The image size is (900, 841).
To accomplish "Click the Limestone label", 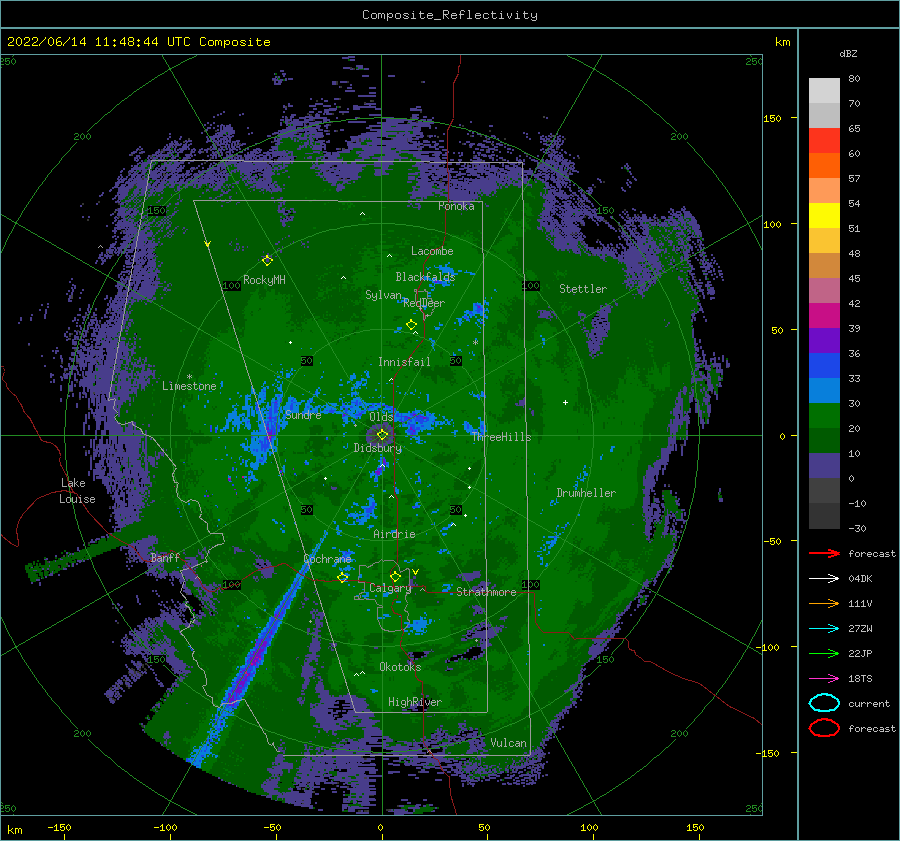I will [x=189, y=386].
